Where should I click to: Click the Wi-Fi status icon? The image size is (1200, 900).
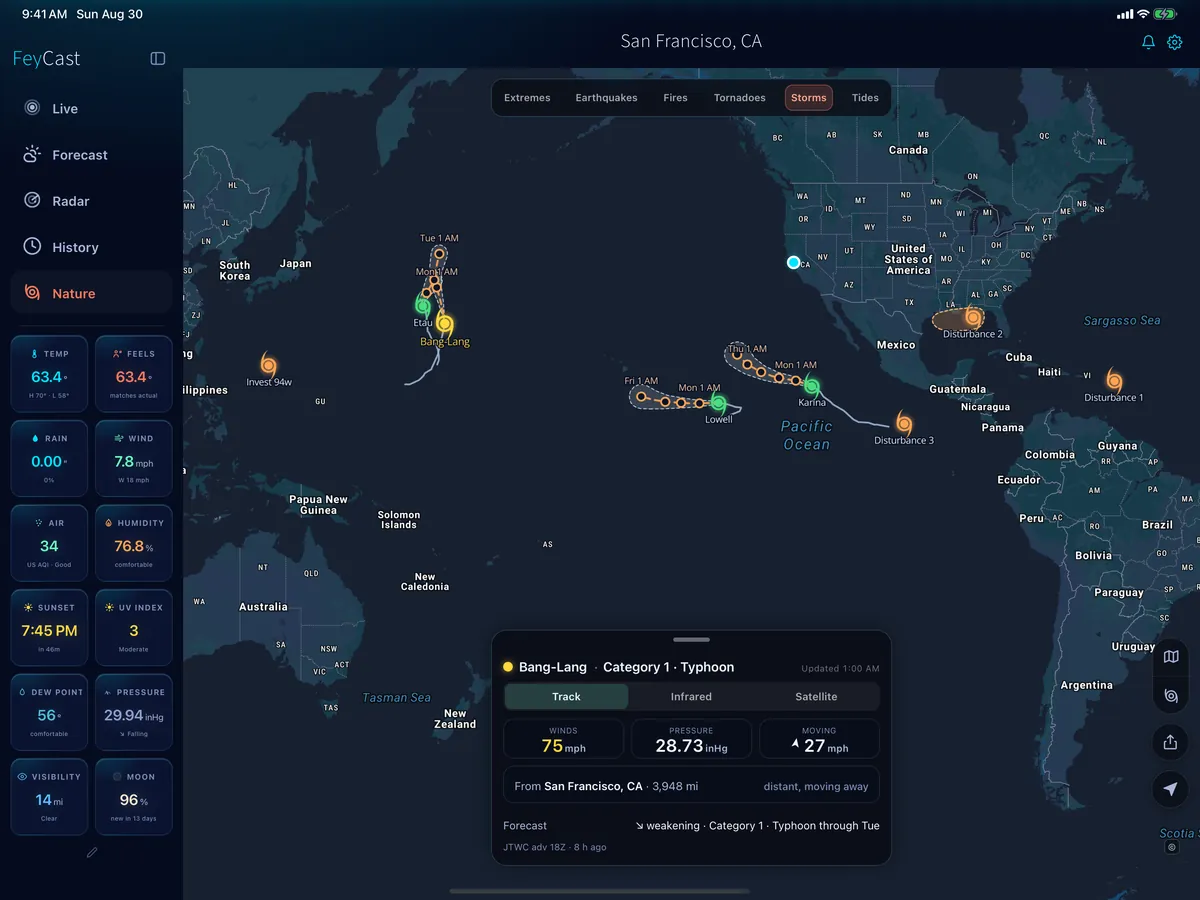(x=1142, y=14)
